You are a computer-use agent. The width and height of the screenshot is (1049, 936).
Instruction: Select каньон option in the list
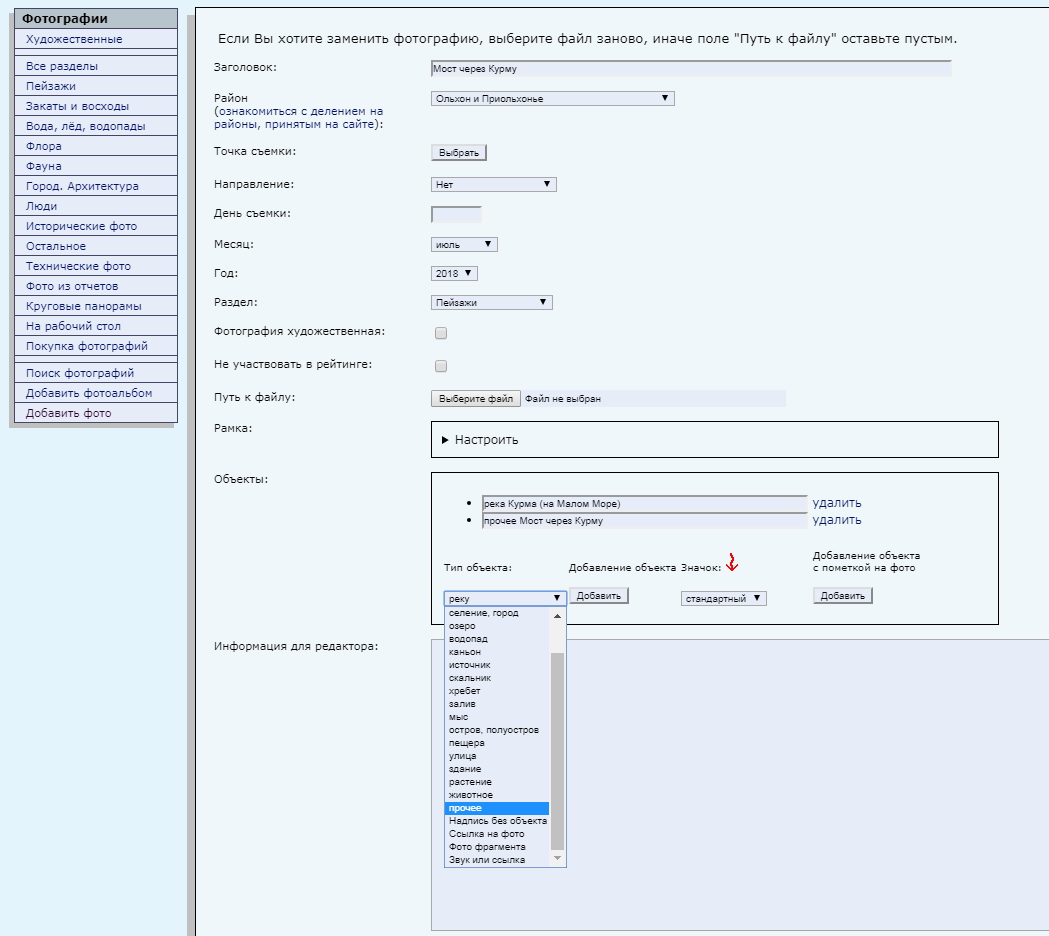pos(497,652)
